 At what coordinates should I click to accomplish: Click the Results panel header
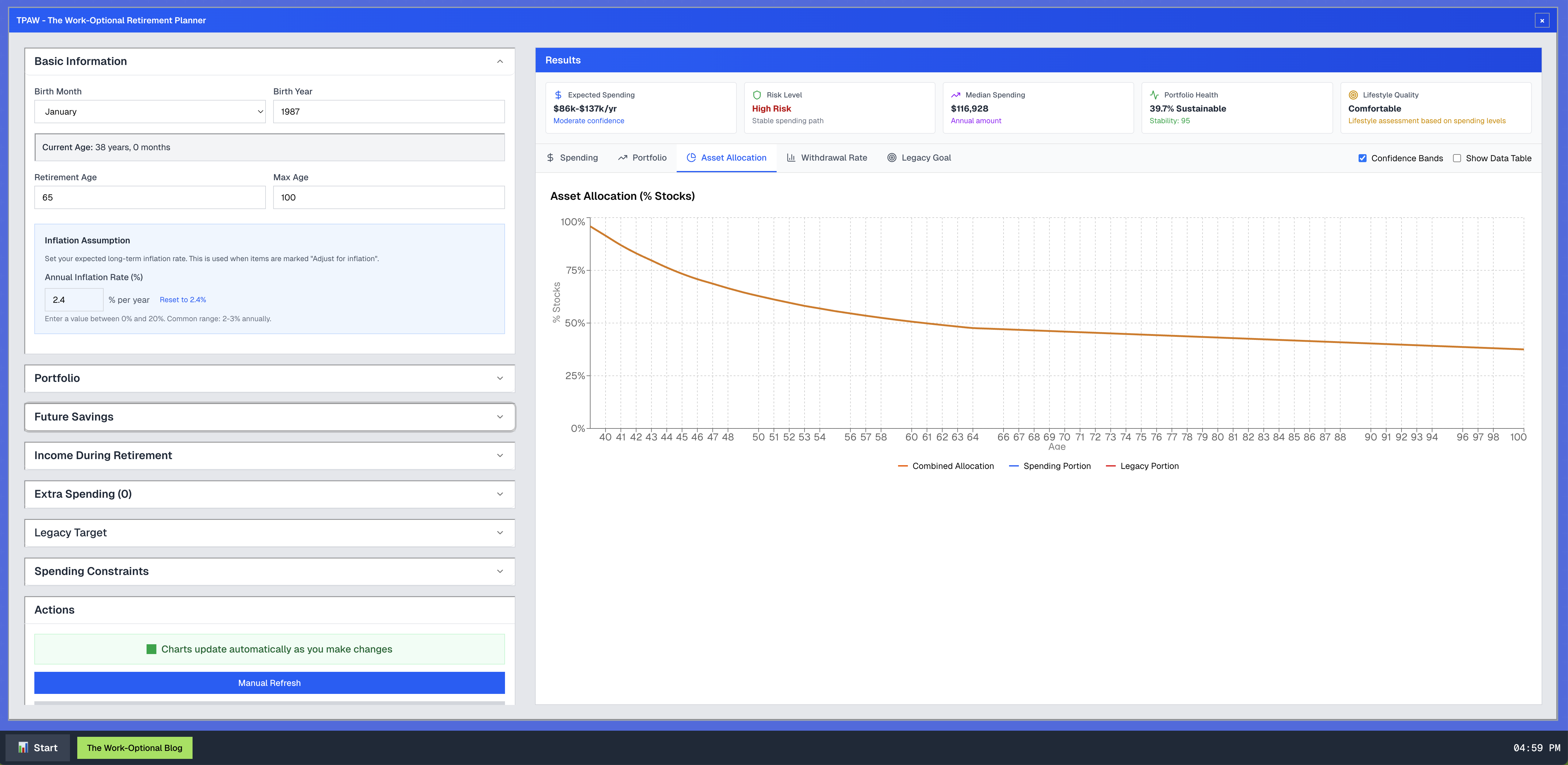coord(1038,60)
